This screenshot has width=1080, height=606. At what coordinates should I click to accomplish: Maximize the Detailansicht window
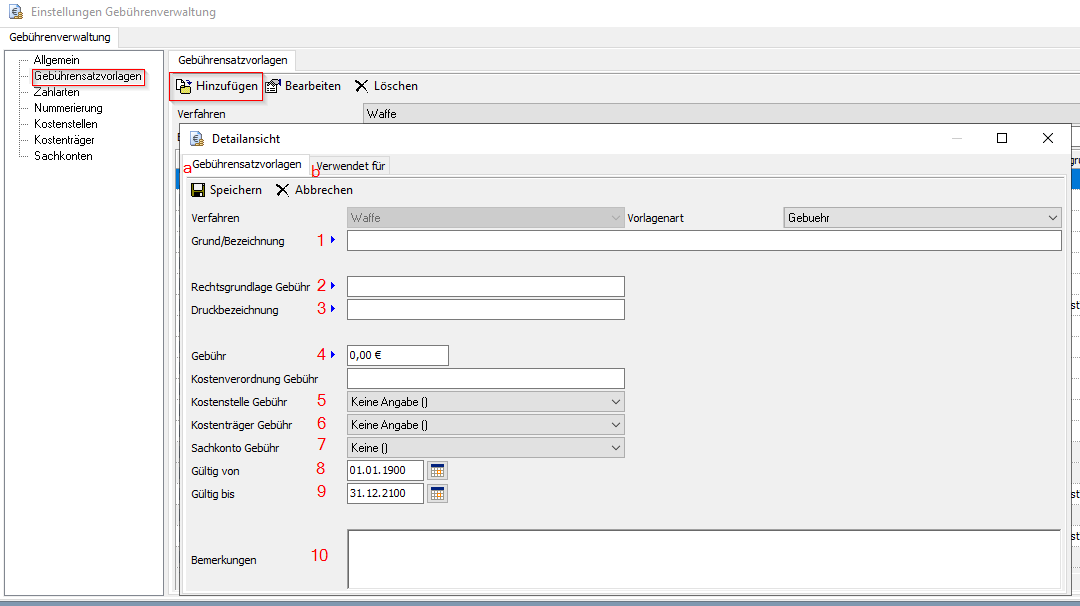(x=1002, y=138)
